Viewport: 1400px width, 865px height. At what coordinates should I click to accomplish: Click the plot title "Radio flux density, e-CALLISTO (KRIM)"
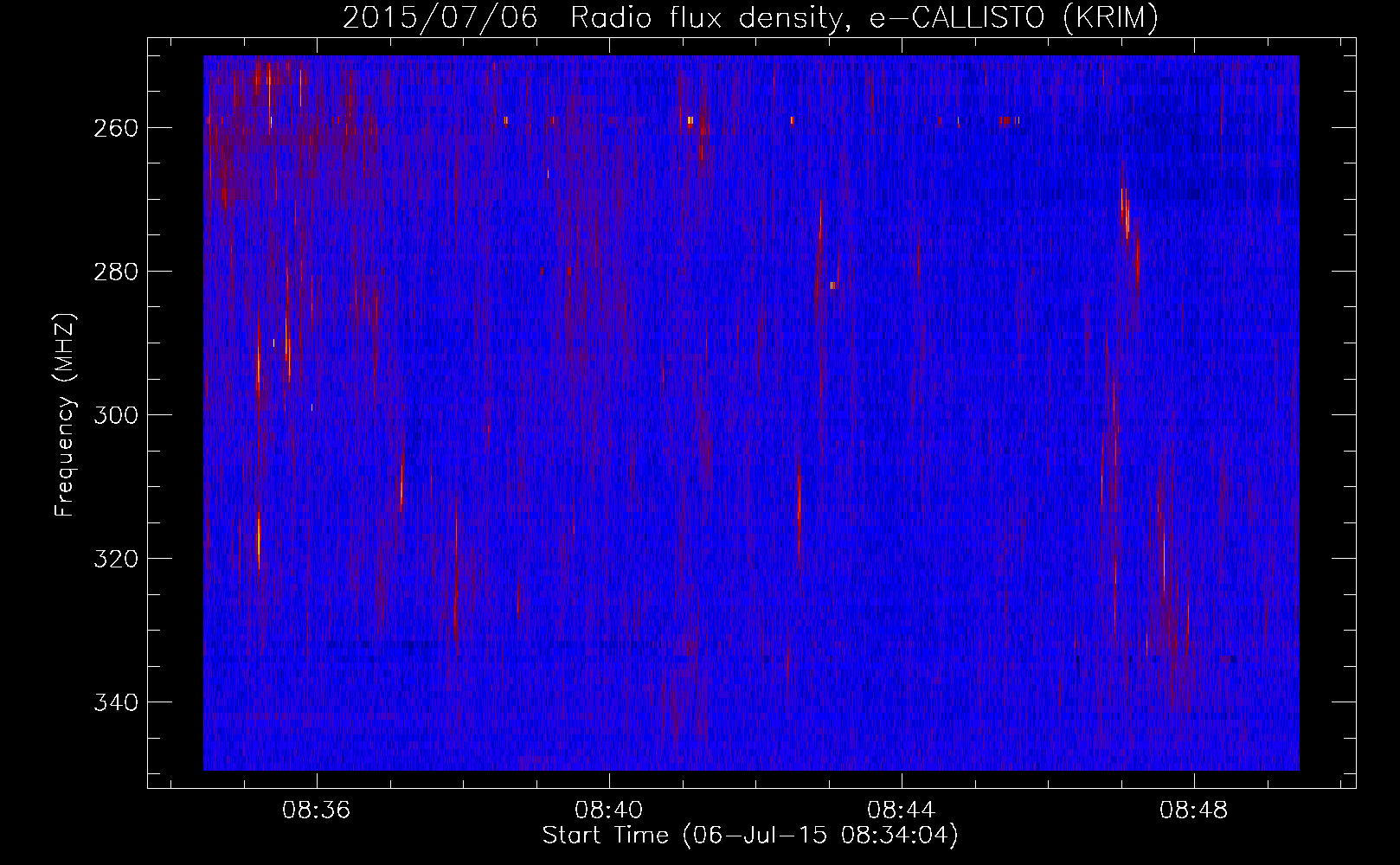(864, 18)
